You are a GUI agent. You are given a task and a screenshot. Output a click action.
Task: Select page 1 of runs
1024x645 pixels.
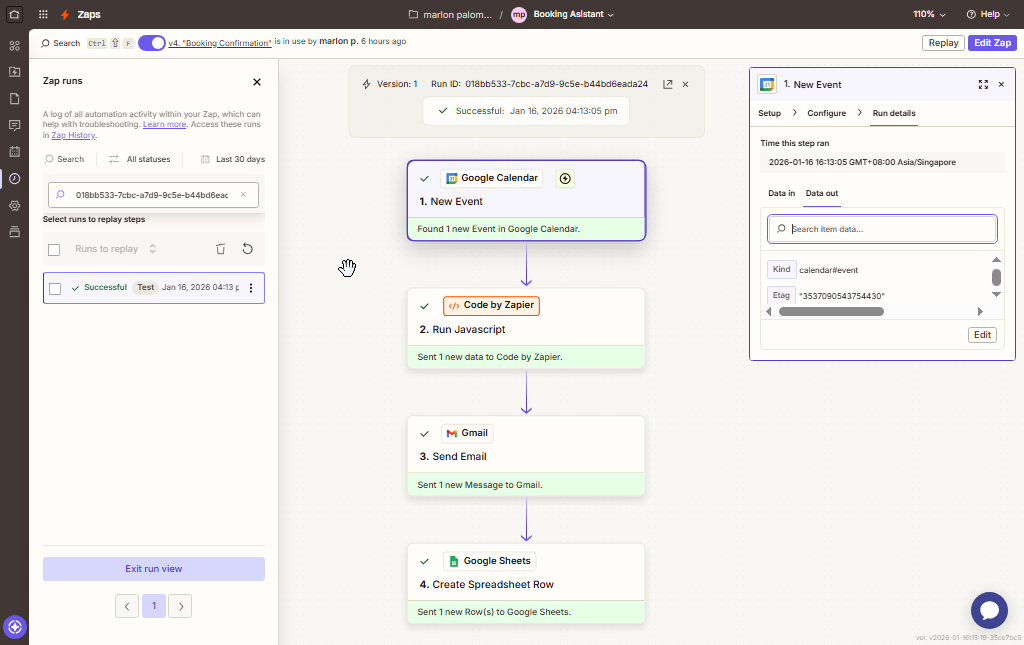pos(154,606)
